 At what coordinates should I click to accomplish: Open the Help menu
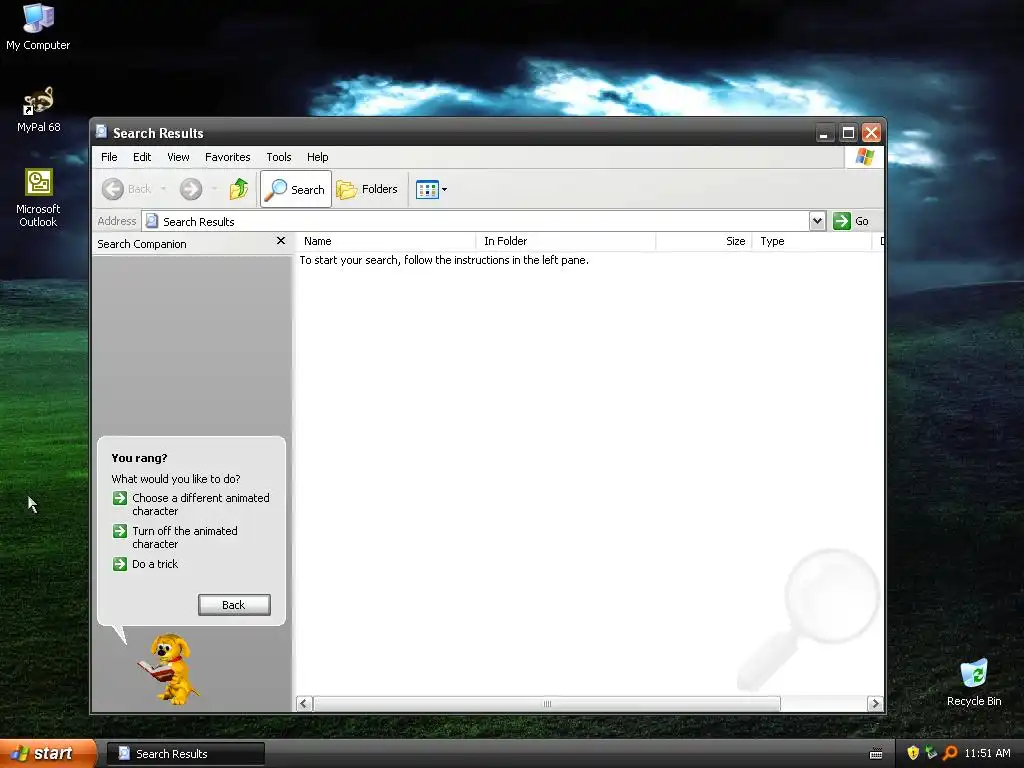pyautogui.click(x=317, y=157)
